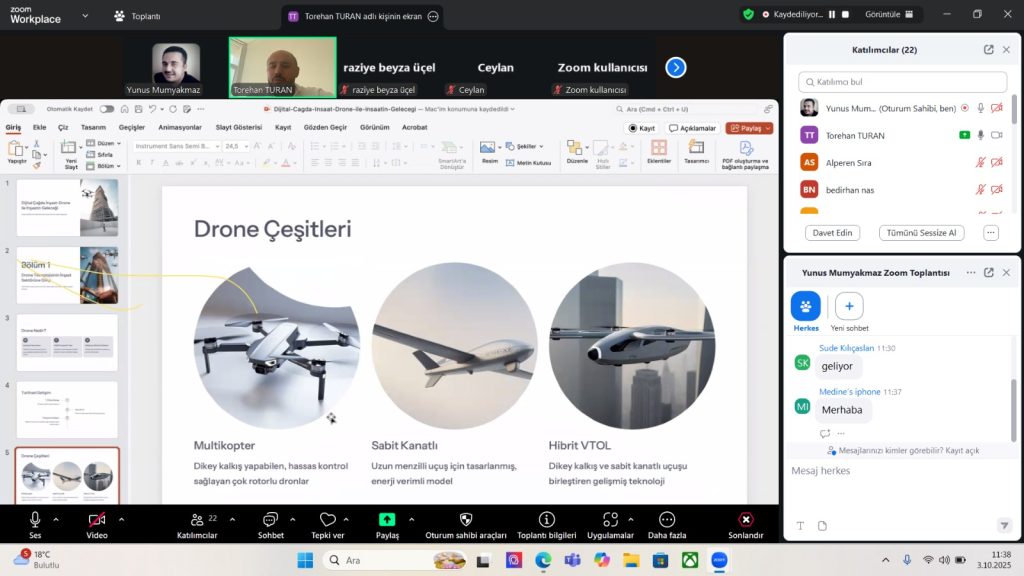Click the Davet Edin button
The height and width of the screenshot is (576, 1024).
[832, 233]
